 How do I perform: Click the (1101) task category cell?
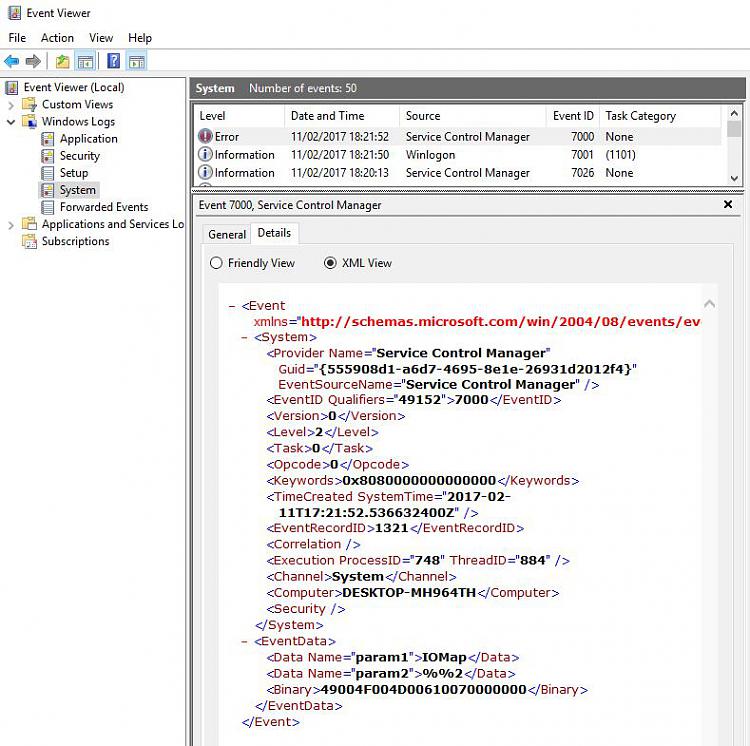(620, 154)
